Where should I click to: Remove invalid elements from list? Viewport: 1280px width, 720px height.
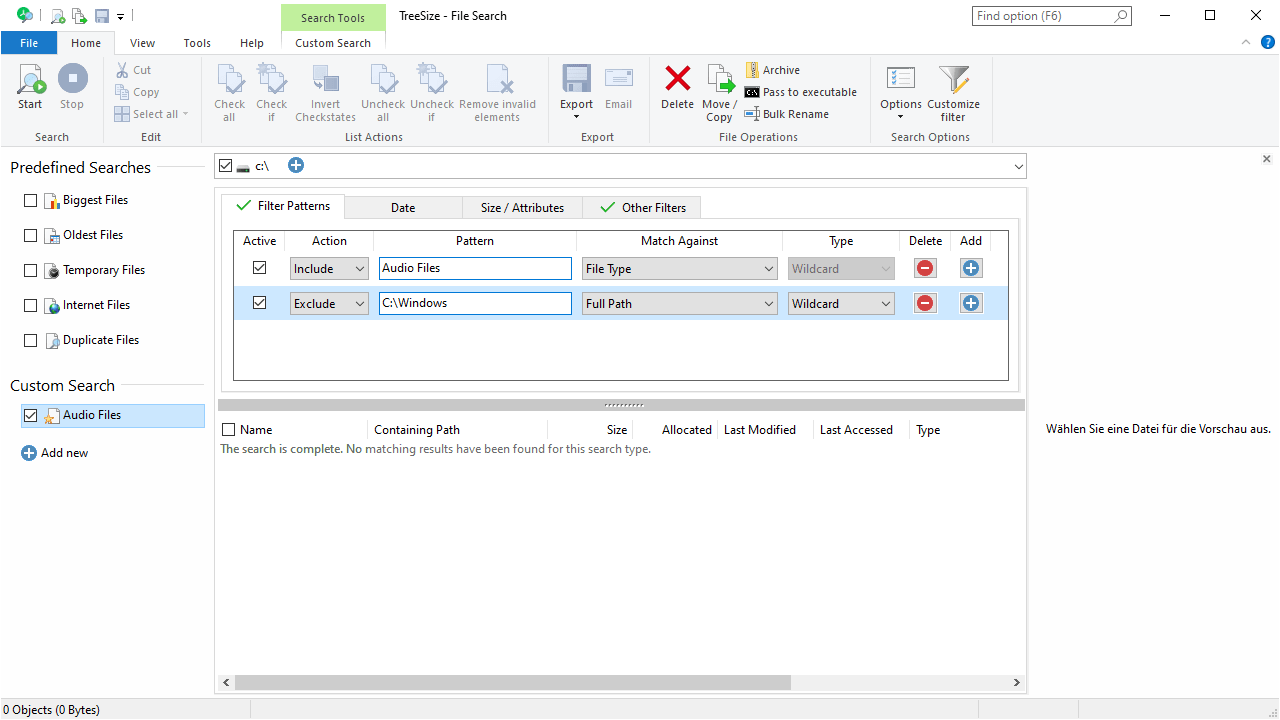(497, 92)
